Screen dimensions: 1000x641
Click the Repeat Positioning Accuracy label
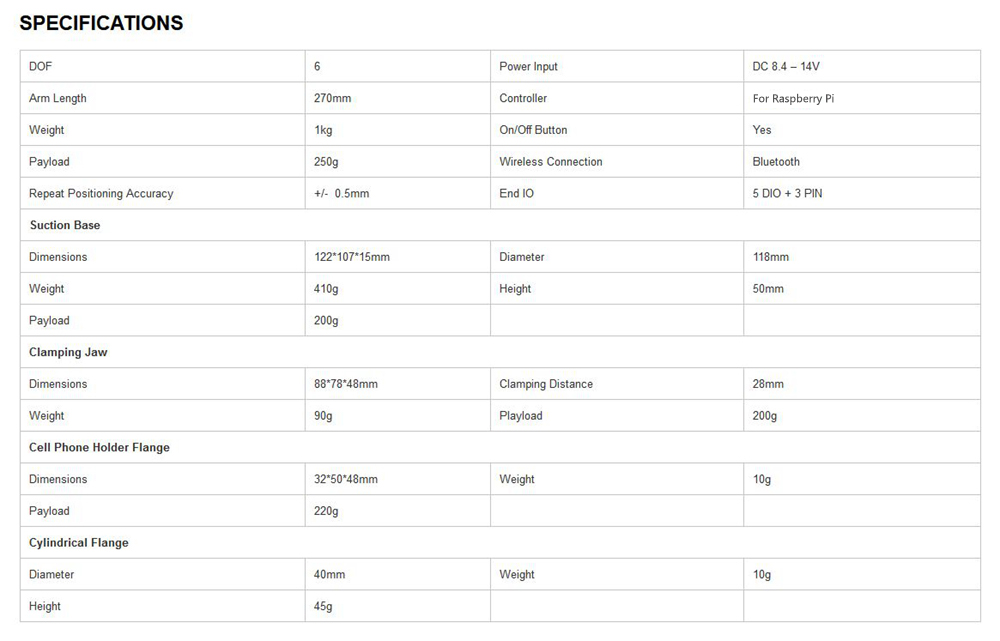[101, 194]
